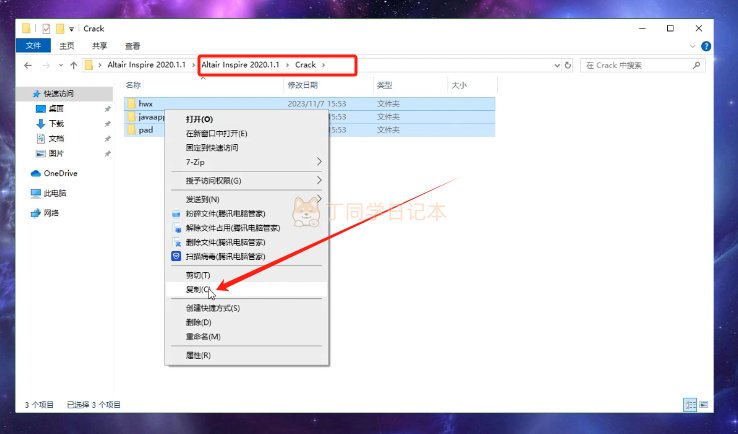Screen dimensions: 738x434
Task: Select 图片 in navigation pane
Action: click(56, 153)
